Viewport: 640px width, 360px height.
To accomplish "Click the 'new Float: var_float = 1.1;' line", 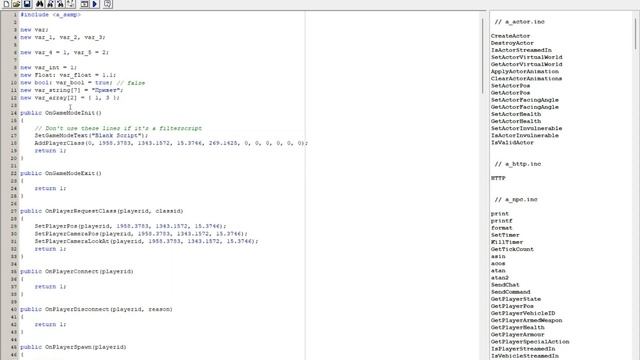I will click(x=68, y=75).
